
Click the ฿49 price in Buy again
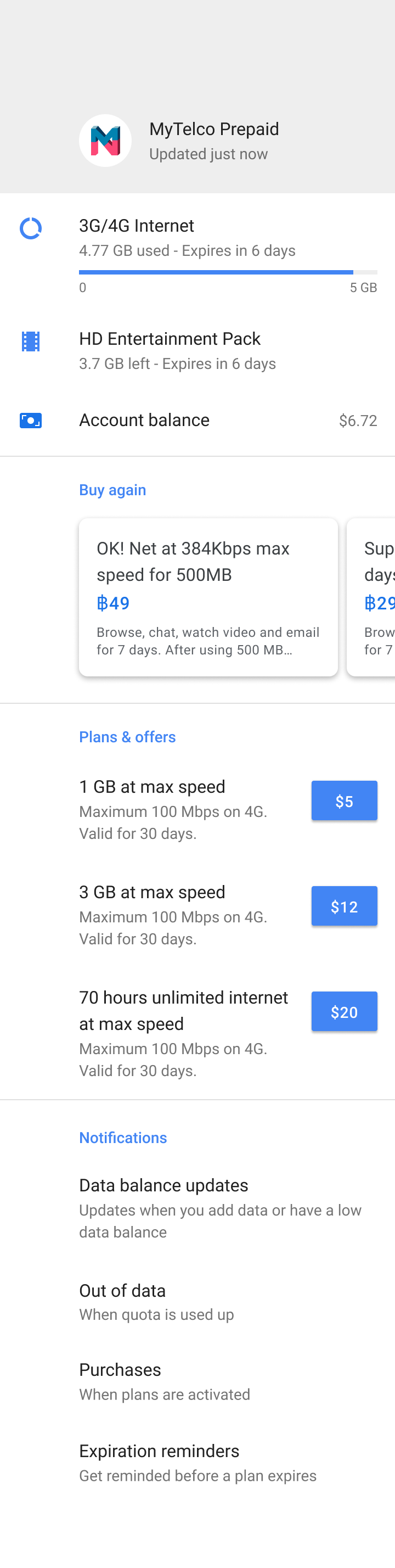click(113, 603)
